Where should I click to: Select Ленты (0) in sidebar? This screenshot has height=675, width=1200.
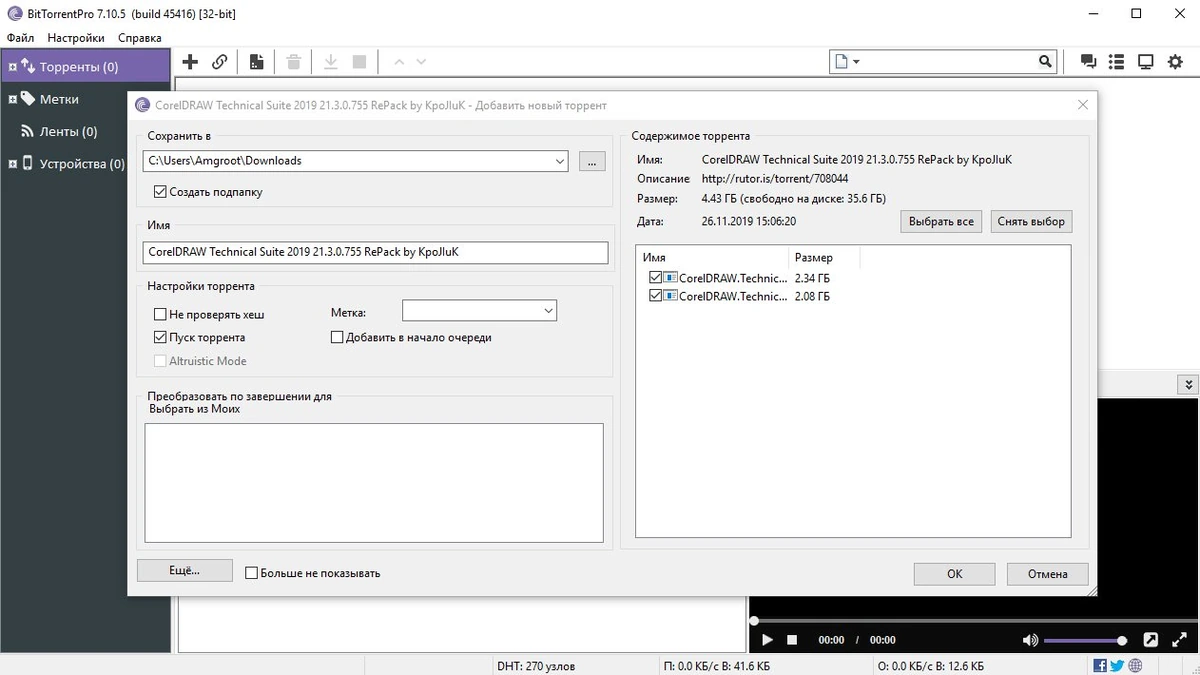coord(68,131)
